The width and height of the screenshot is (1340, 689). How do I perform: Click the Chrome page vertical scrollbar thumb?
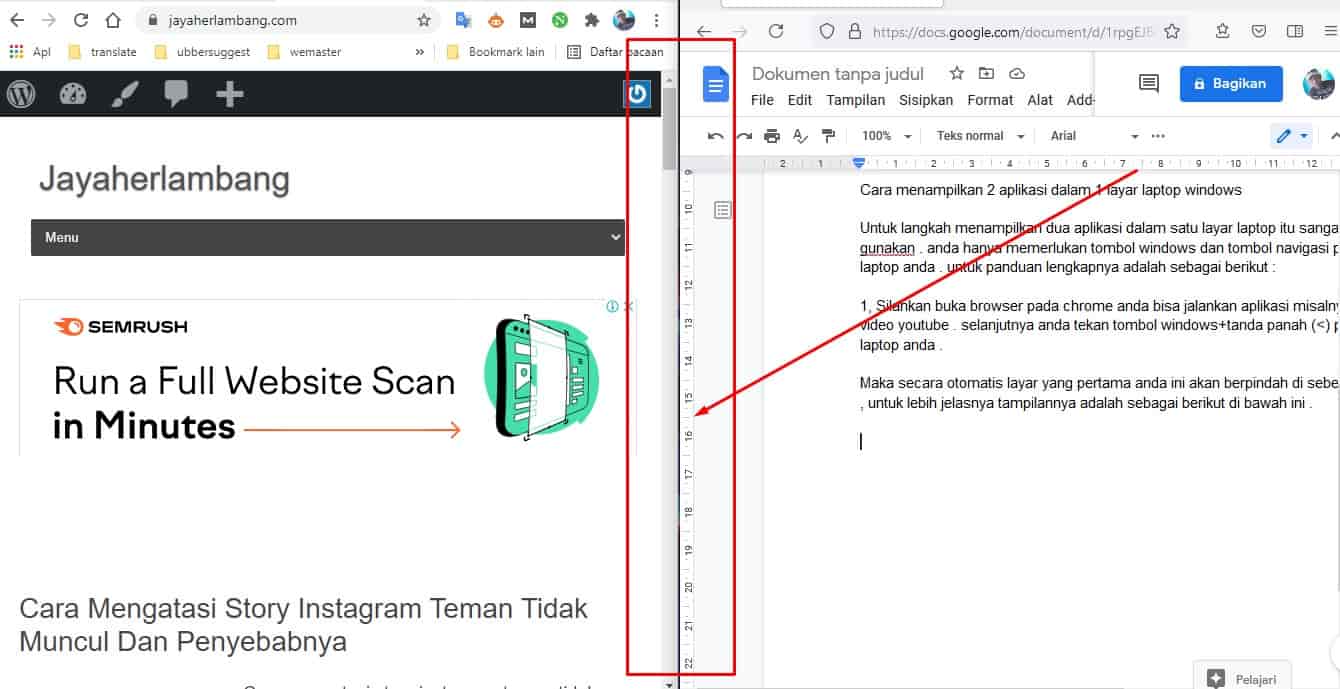[669, 128]
